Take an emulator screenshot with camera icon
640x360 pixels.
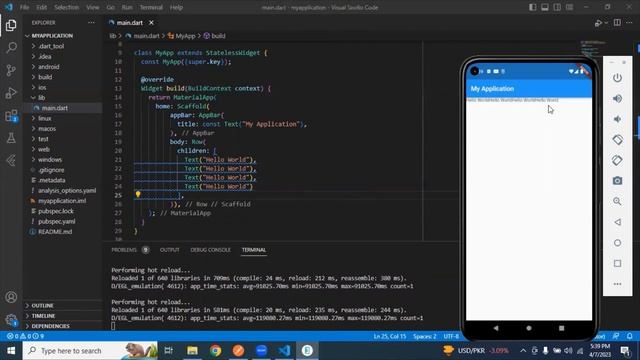pyautogui.click(x=618, y=180)
